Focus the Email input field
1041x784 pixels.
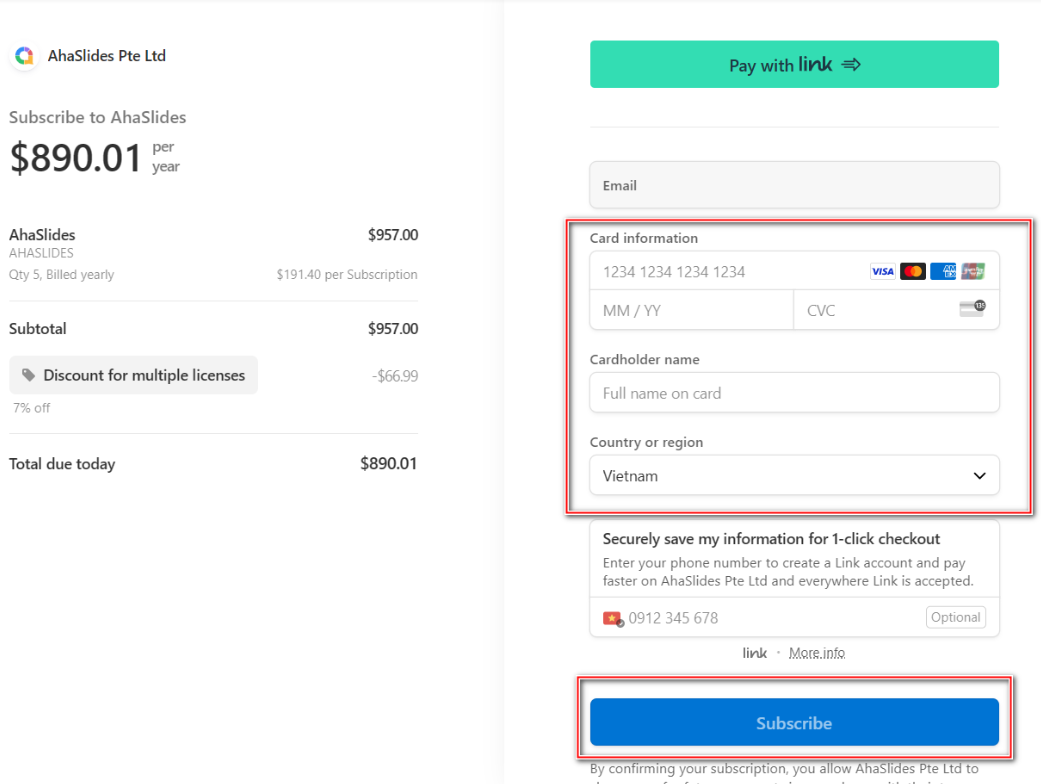[x=794, y=185]
